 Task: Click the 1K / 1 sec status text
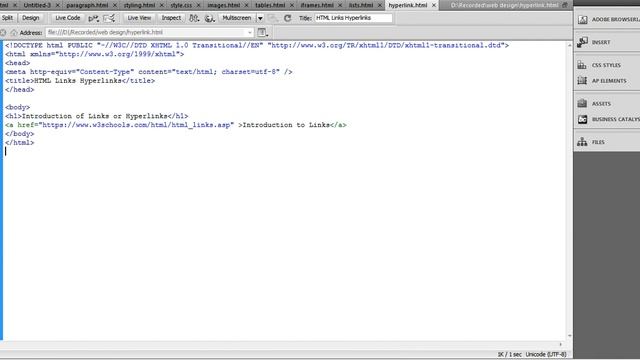[509, 354]
